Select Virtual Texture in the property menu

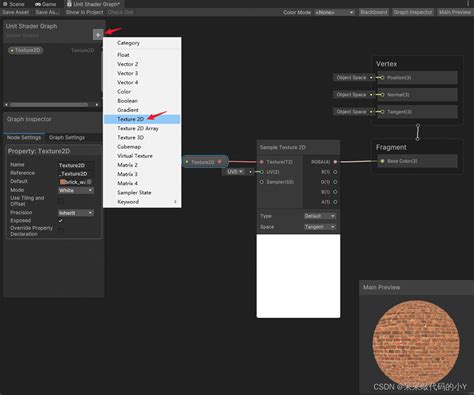(x=142, y=156)
